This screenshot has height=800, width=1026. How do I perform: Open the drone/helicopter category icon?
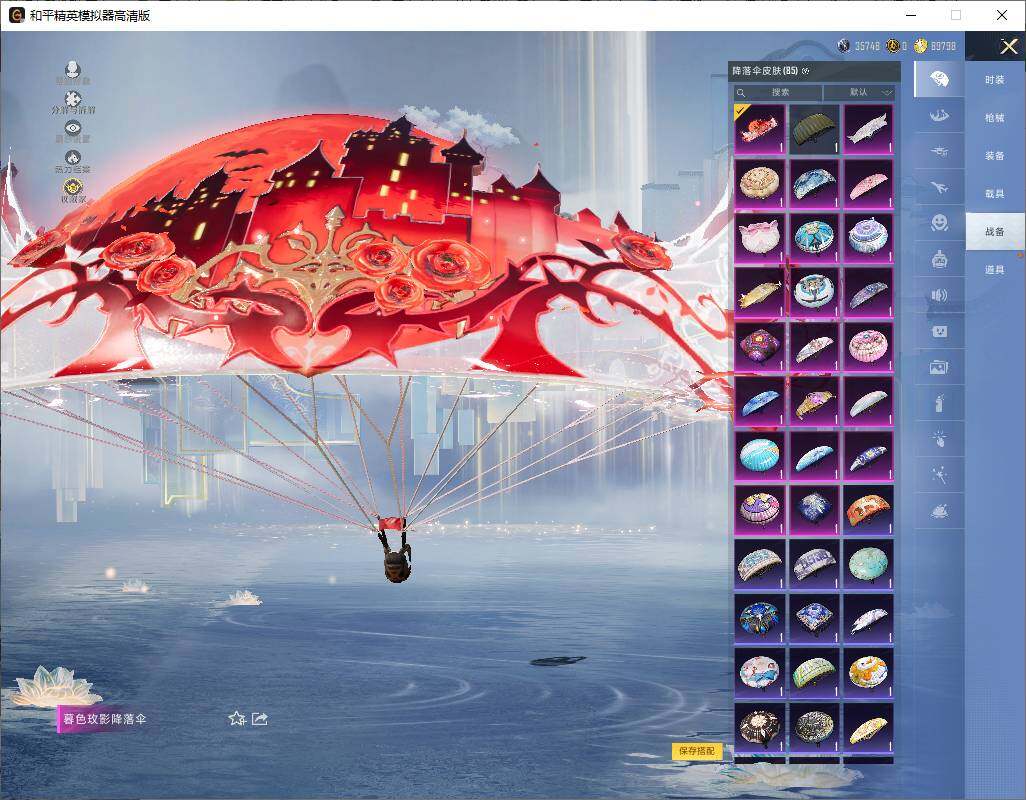pyautogui.click(x=939, y=151)
